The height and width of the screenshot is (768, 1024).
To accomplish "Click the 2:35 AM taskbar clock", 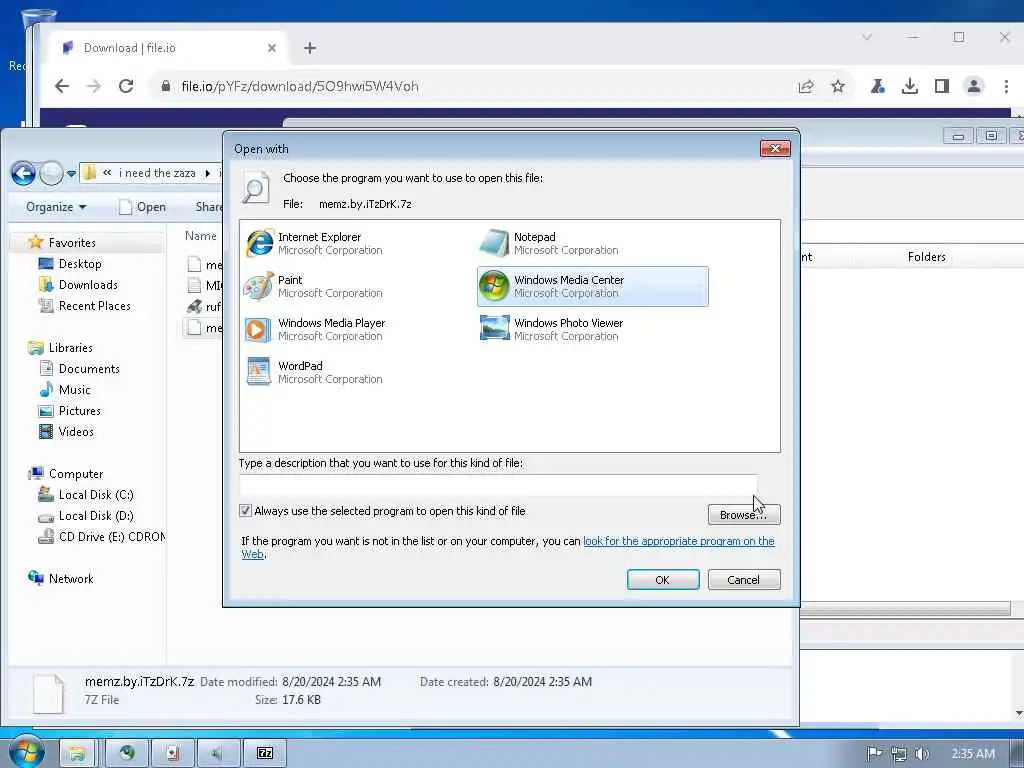I will 973,754.
